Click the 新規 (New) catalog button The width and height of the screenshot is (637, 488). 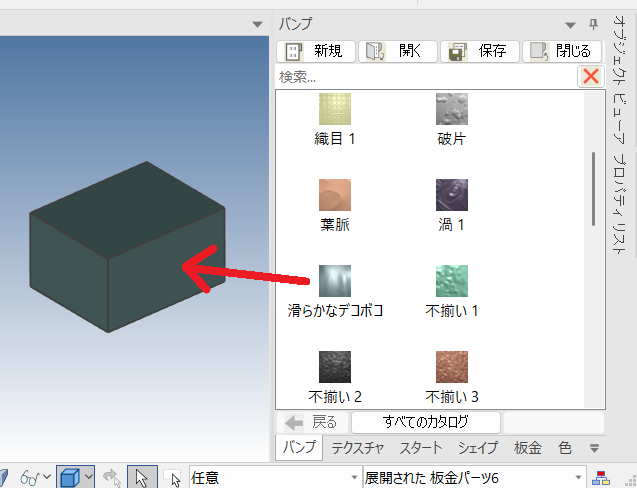316,51
